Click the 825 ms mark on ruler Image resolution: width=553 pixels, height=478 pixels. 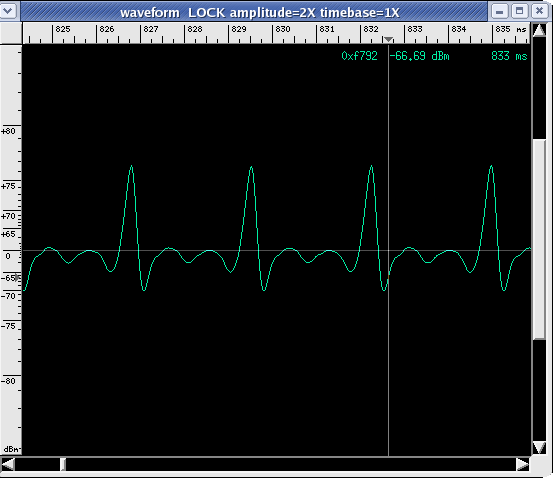[x=63, y=29]
